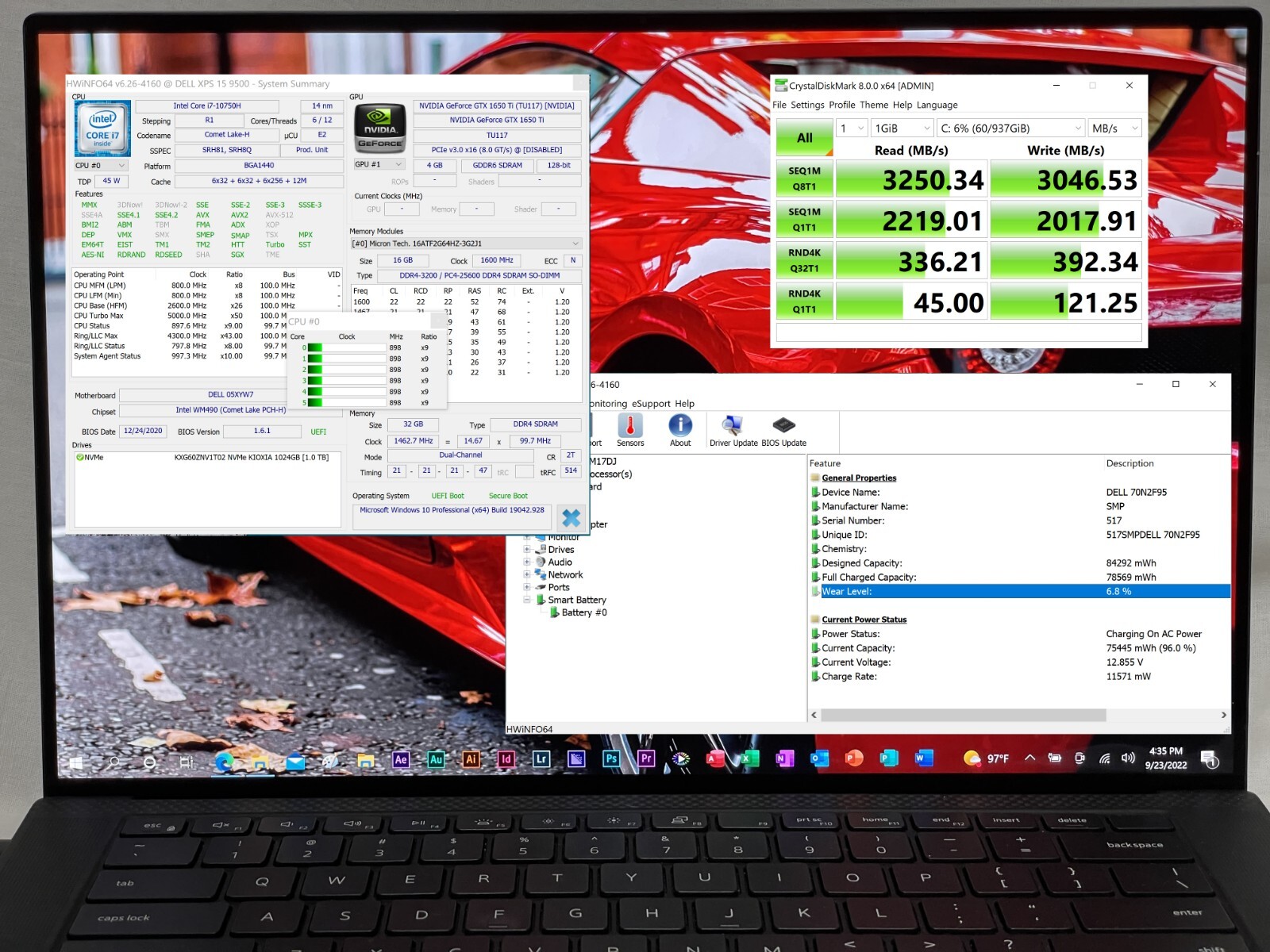Run the SEQ1M Q8T1 test
The height and width of the screenshot is (952, 1270).
[x=804, y=178]
